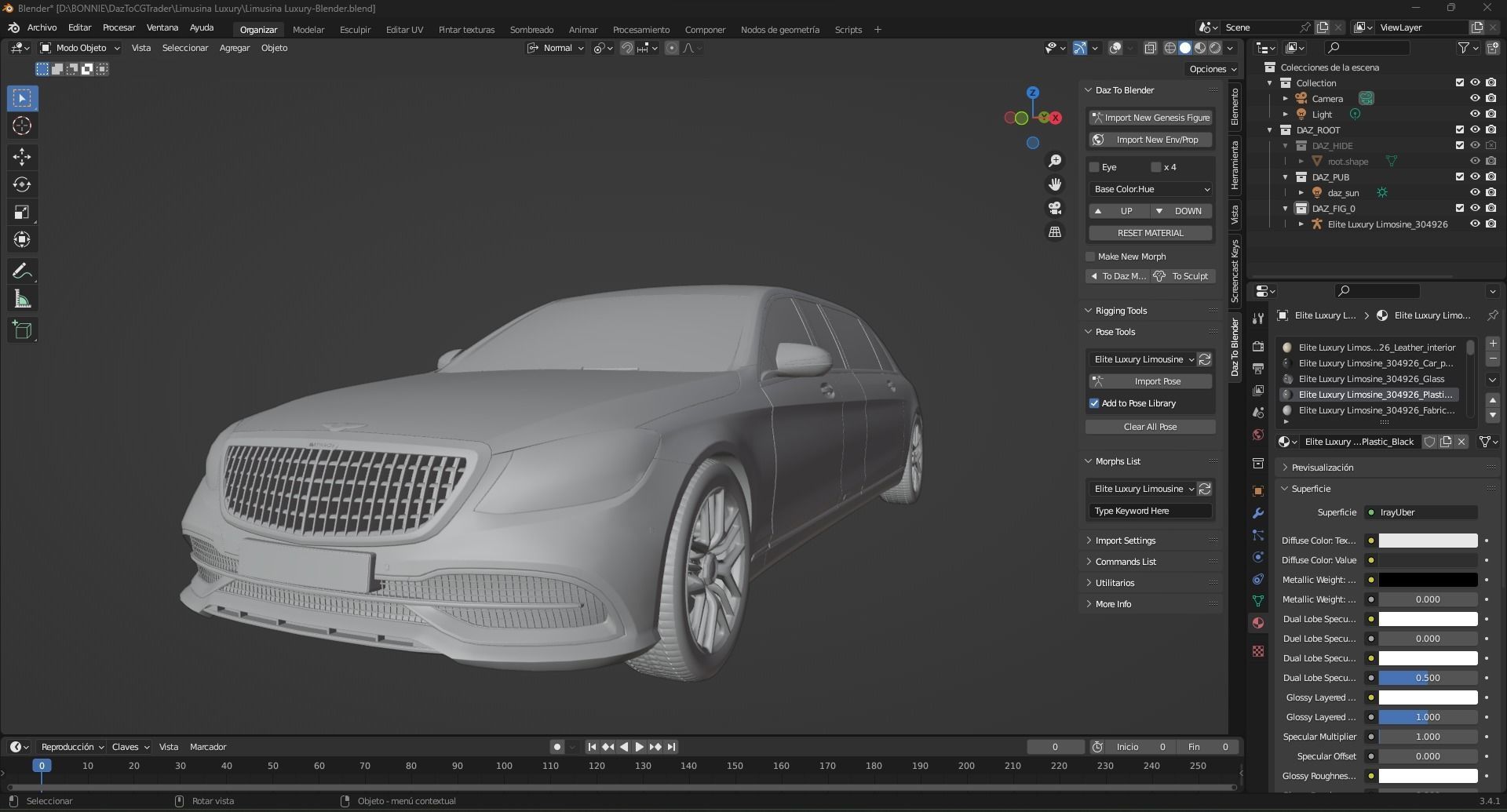Screen dimensions: 1507x812
Task: Refresh the Pose Tools figure list
Action: 1205,359
